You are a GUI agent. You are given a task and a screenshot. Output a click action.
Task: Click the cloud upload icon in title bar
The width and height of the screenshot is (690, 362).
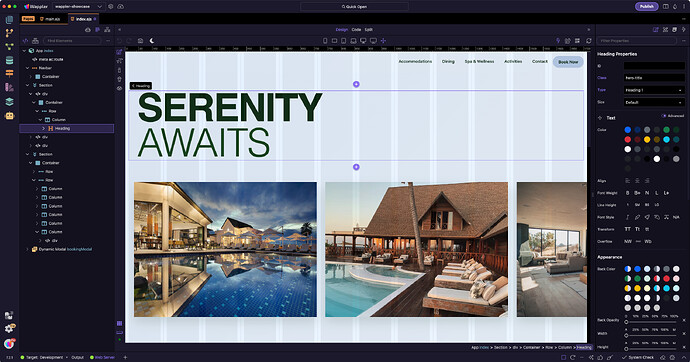(121, 7)
